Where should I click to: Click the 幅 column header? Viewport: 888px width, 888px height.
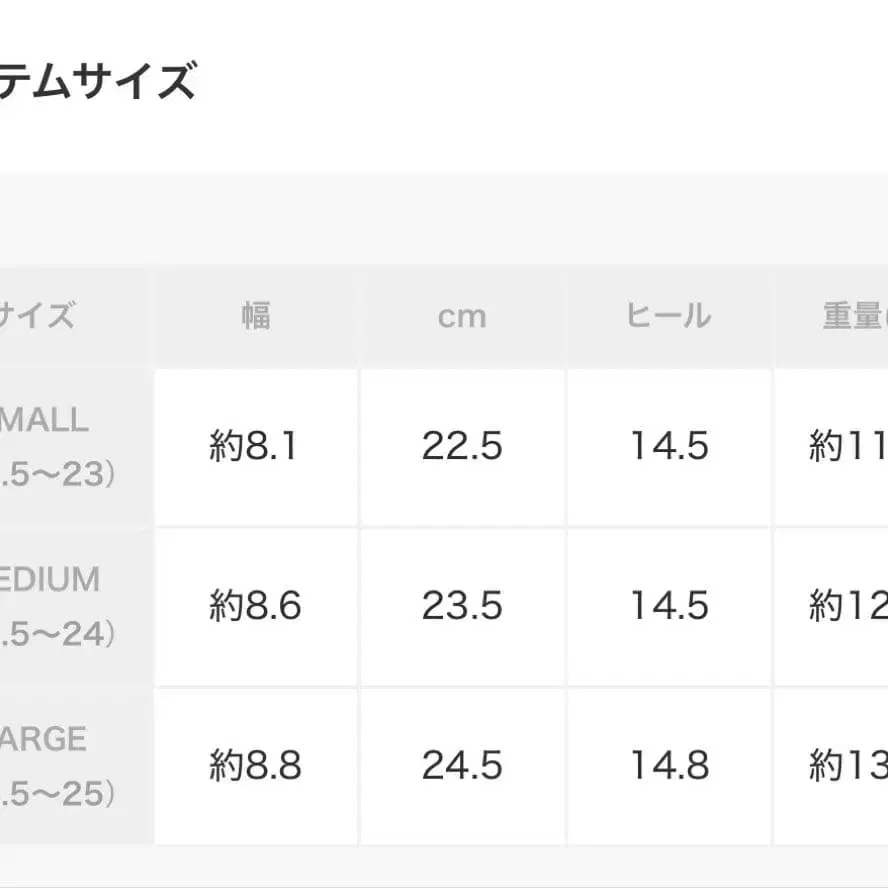click(255, 316)
